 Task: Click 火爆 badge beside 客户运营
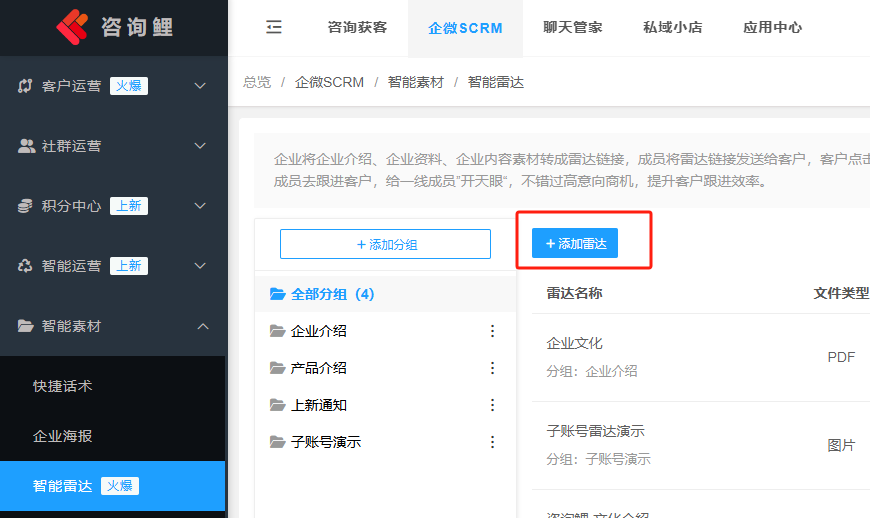coord(129,86)
